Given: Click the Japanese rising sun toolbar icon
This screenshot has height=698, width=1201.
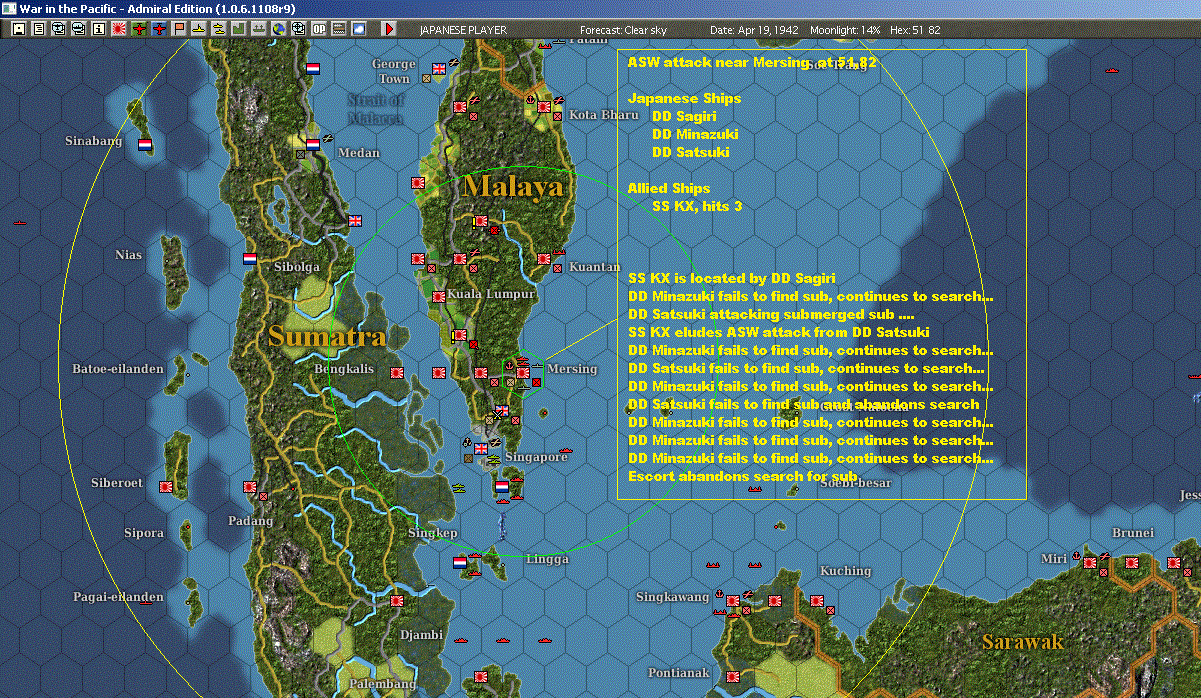Looking at the screenshot, I should [118, 29].
